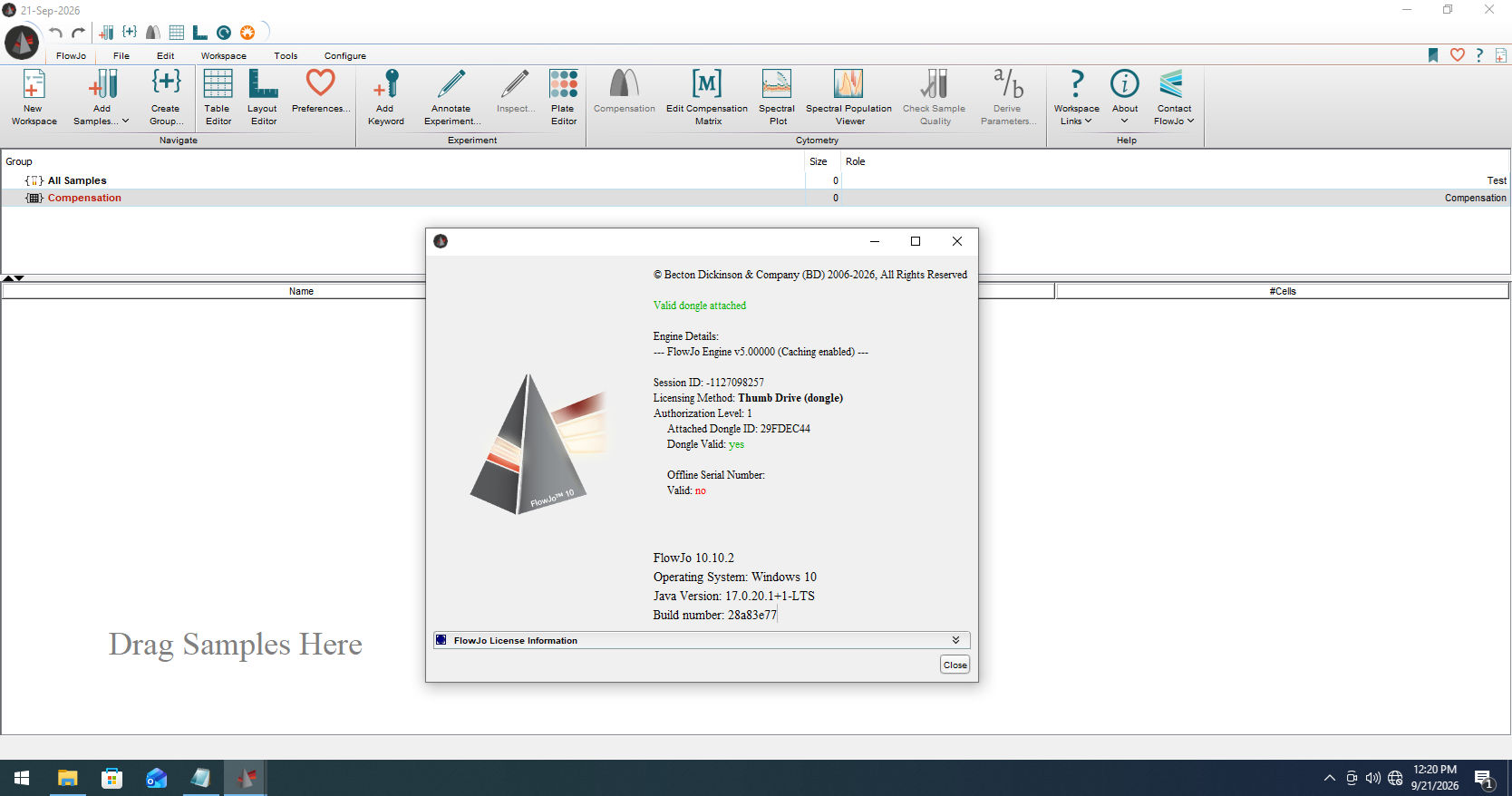Viewport: 1512px width, 796px height.
Task: Switch to the Configure ribbon tab
Action: coord(345,55)
